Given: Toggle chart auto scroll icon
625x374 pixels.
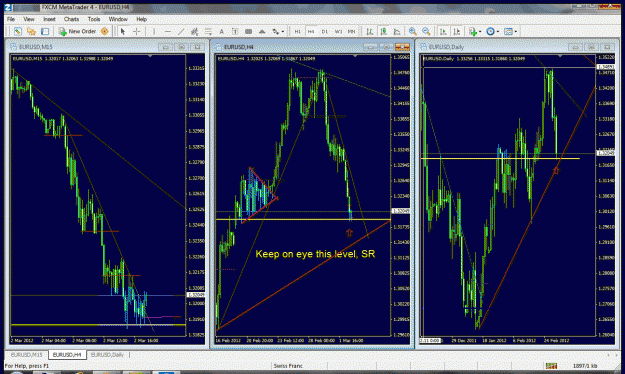Looking at the screenshot, I should tap(443, 31).
